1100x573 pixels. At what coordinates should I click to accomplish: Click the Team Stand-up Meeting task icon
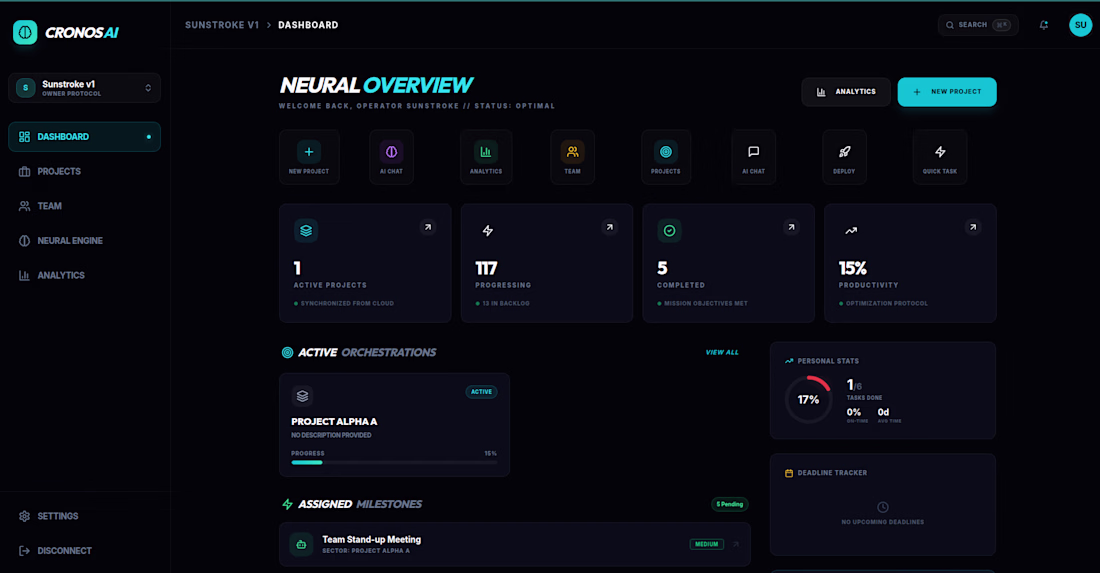tap(302, 544)
